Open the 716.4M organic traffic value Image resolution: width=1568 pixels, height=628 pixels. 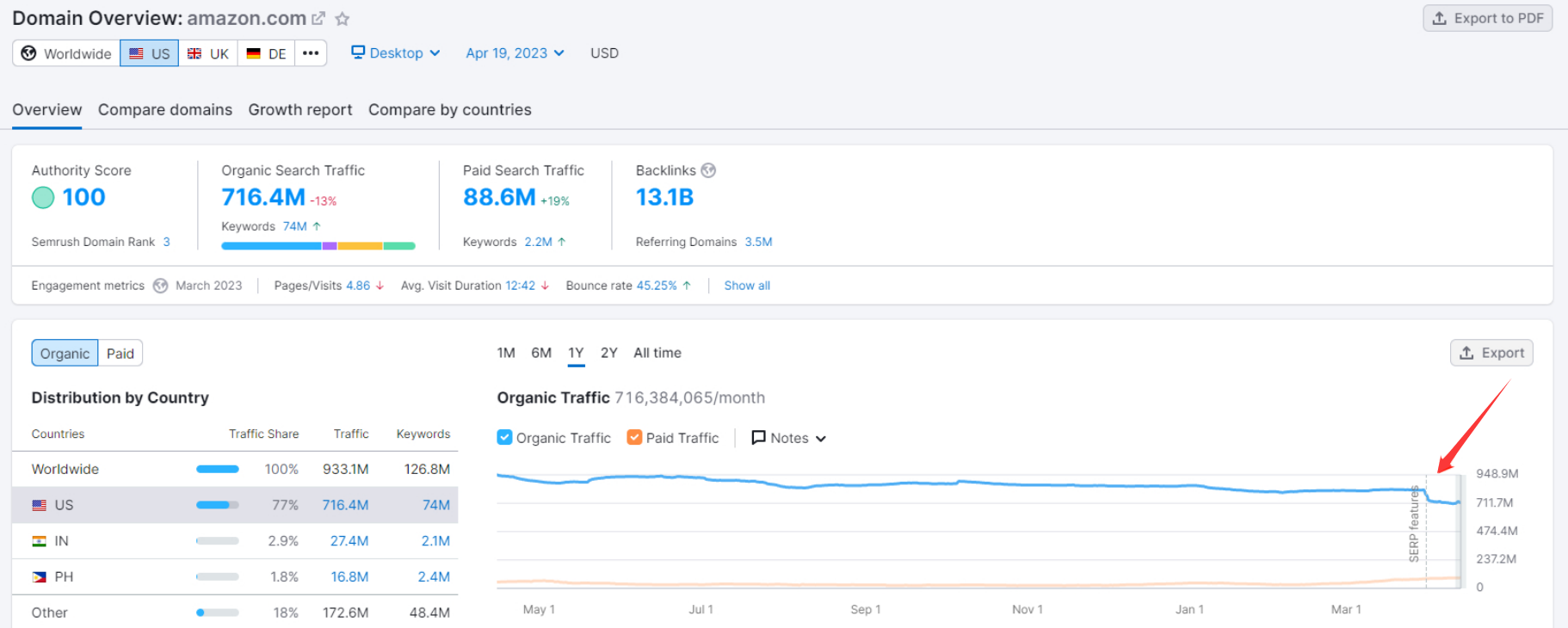point(263,197)
